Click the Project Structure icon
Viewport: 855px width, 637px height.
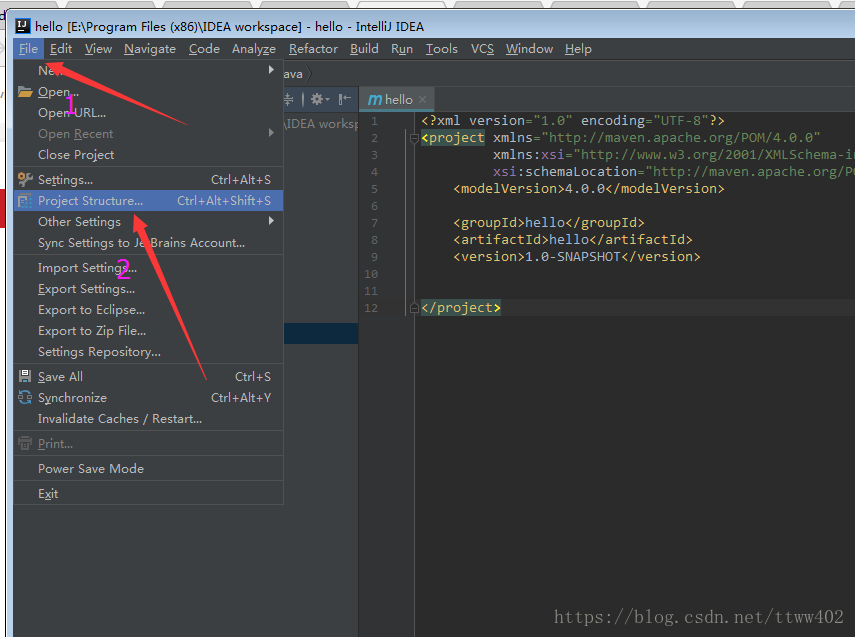coord(25,201)
